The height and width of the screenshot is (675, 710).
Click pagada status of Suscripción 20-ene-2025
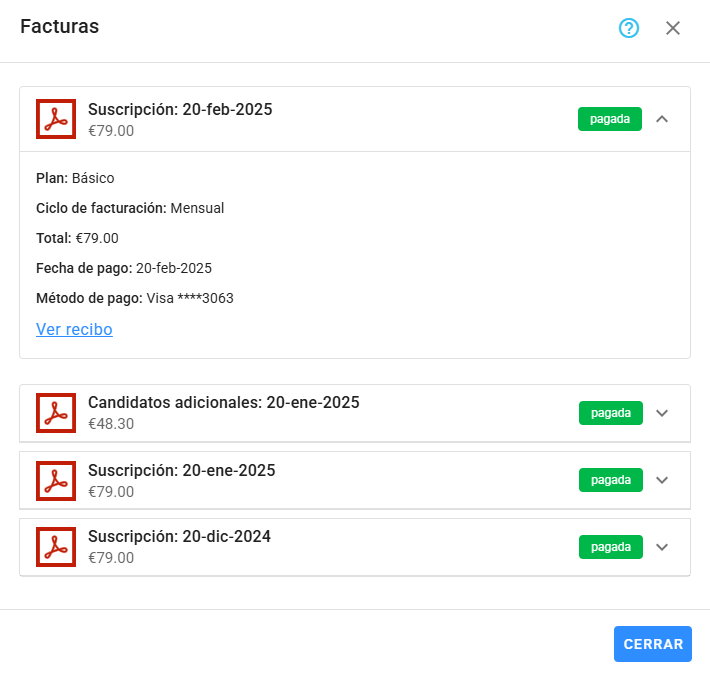coord(610,480)
